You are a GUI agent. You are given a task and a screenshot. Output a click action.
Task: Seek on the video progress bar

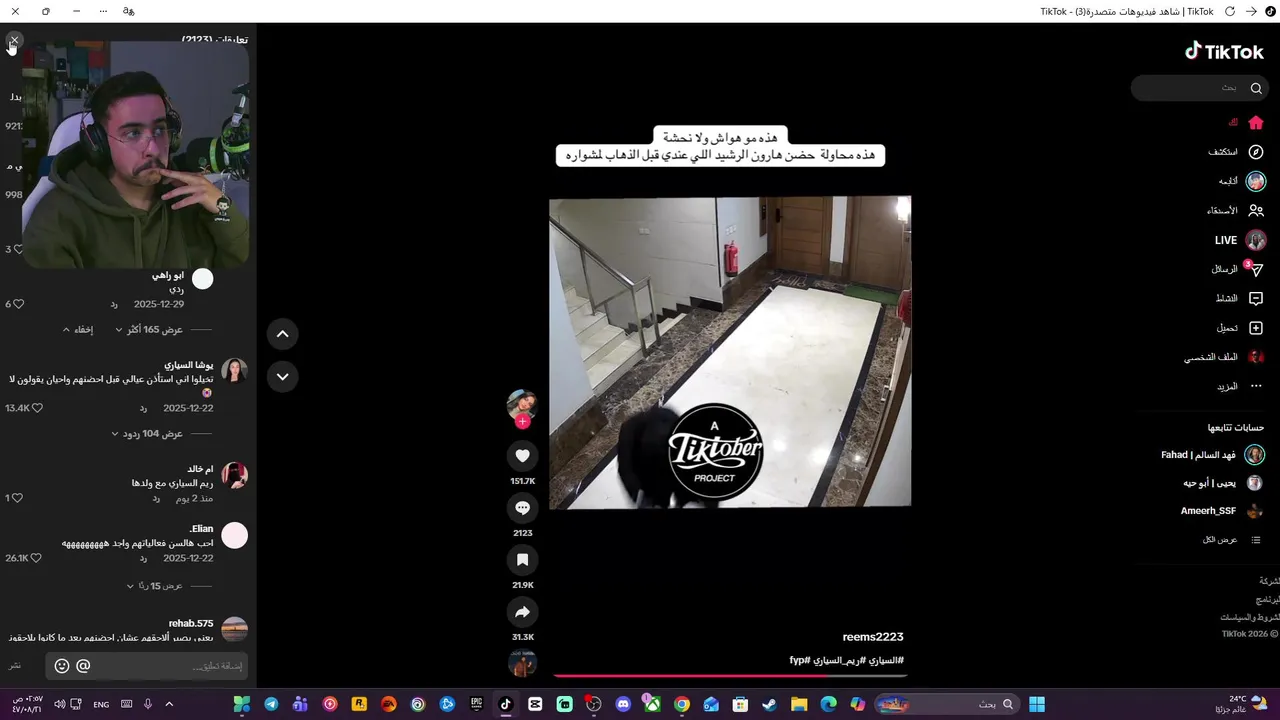[x=730, y=676]
